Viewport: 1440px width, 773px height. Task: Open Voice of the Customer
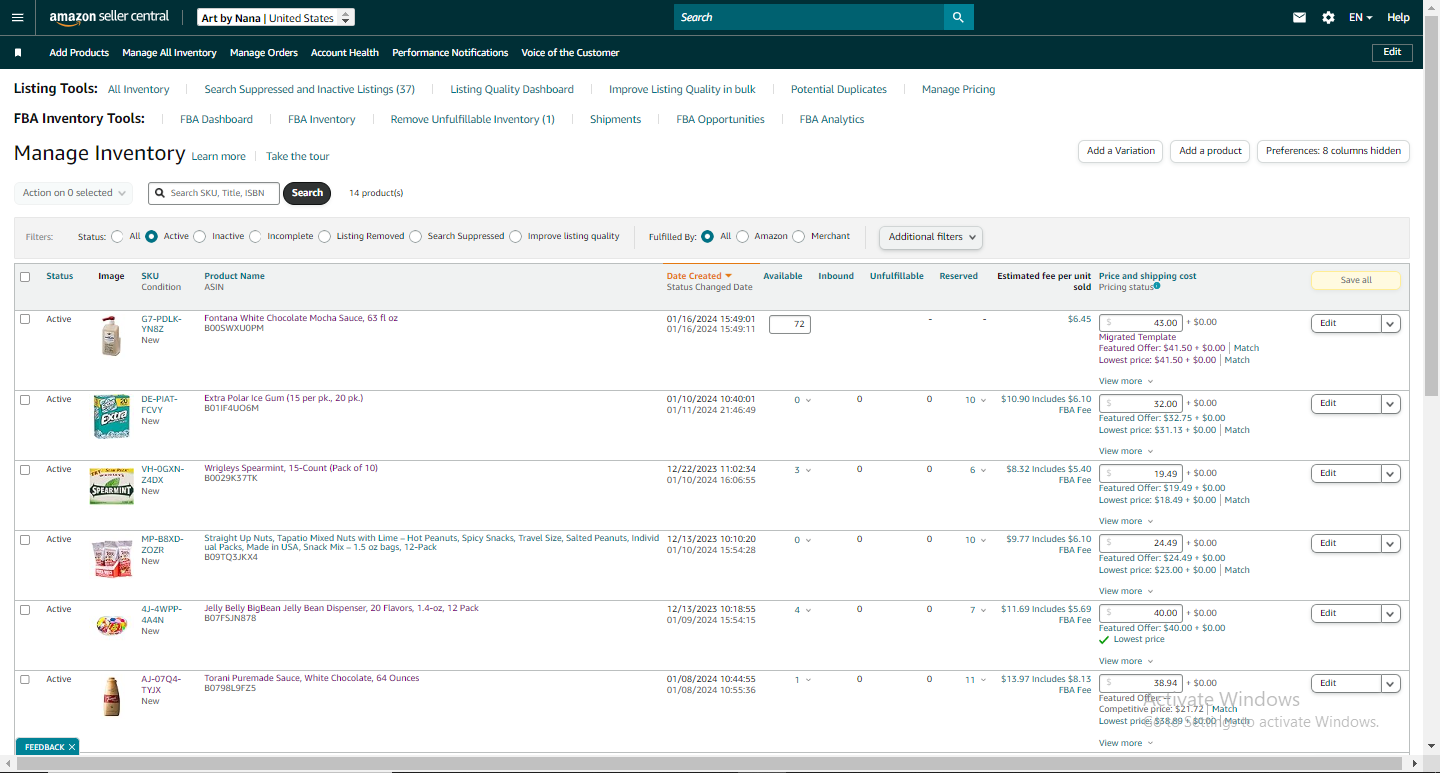point(570,52)
